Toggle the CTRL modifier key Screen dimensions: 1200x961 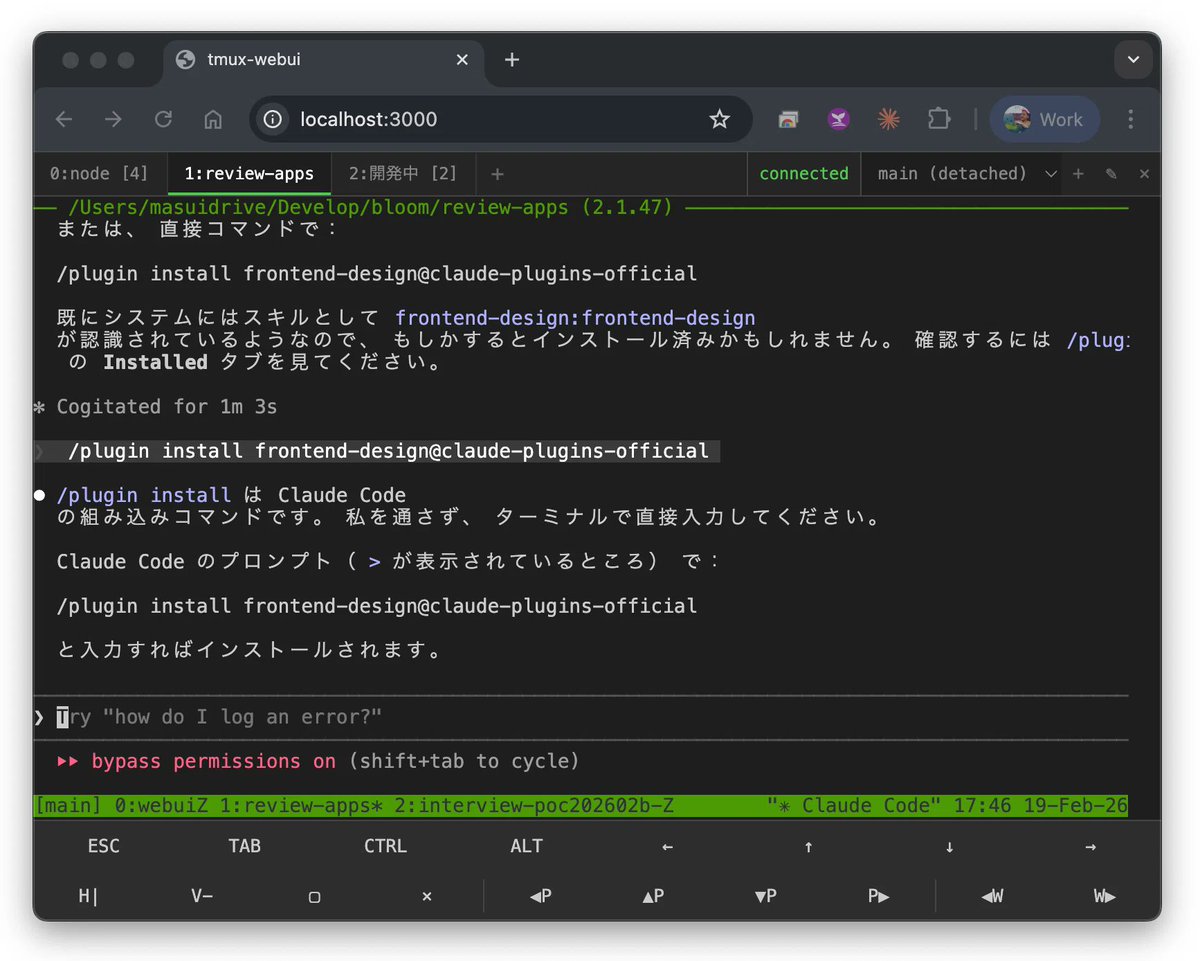pyautogui.click(x=385, y=846)
